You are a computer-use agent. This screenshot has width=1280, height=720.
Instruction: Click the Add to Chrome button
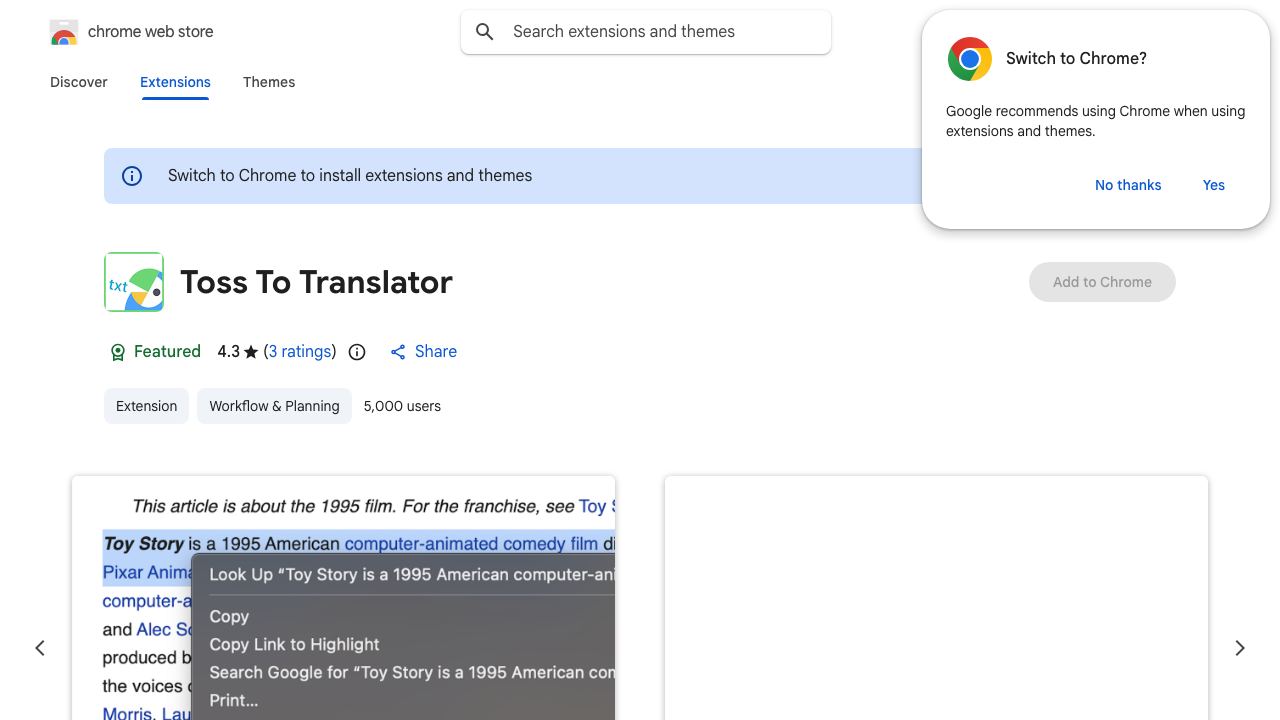[1102, 282]
